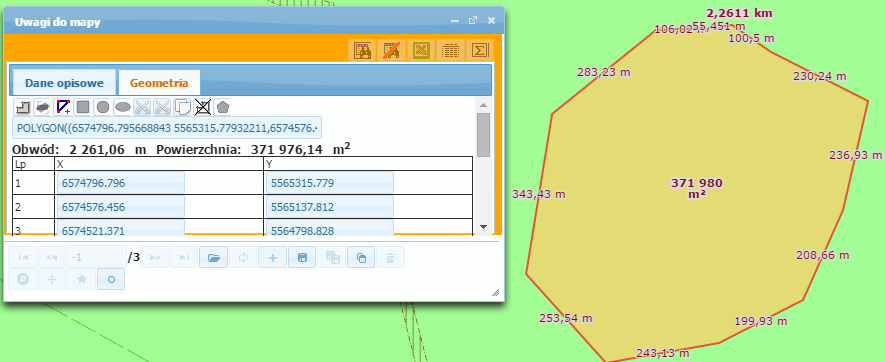Screen dimensions: 885x362
Task: Click the 208,66 m edge label
Action: [823, 255]
